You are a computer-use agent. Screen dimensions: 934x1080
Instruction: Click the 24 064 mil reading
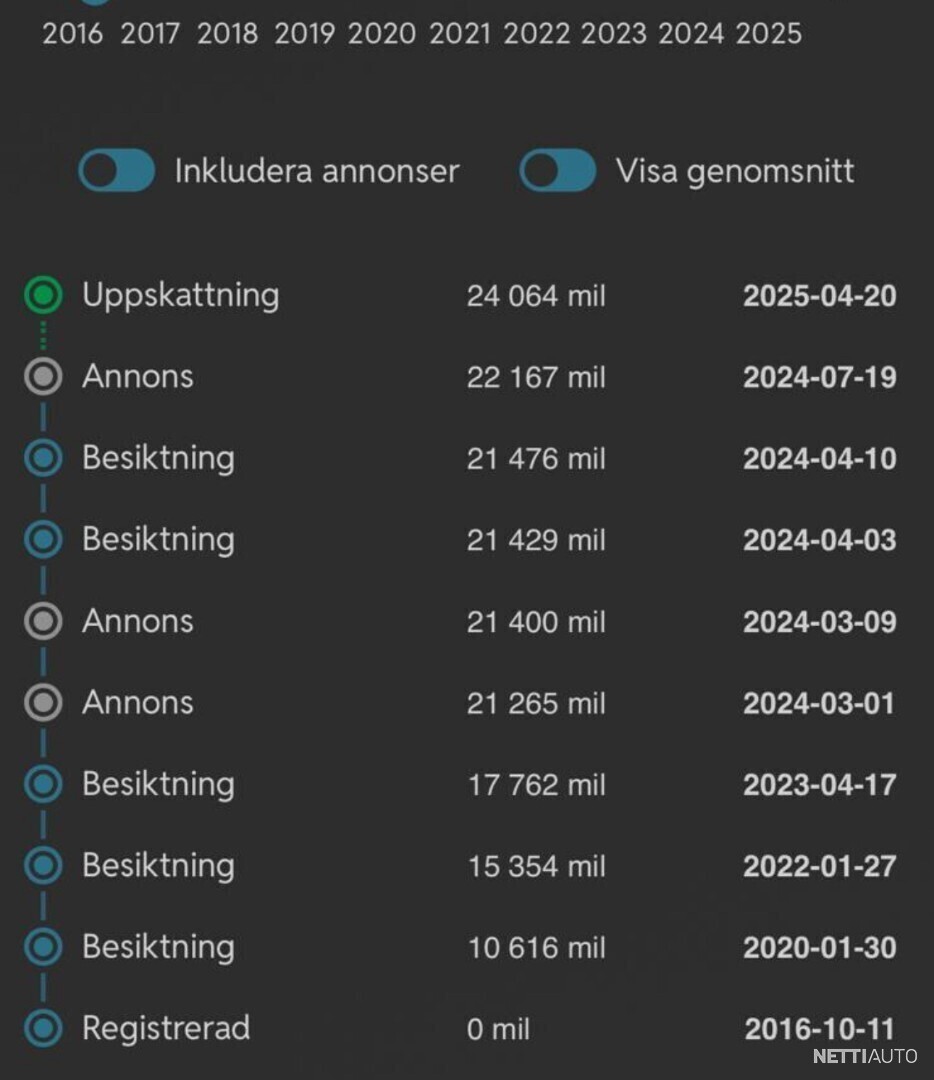click(x=536, y=296)
